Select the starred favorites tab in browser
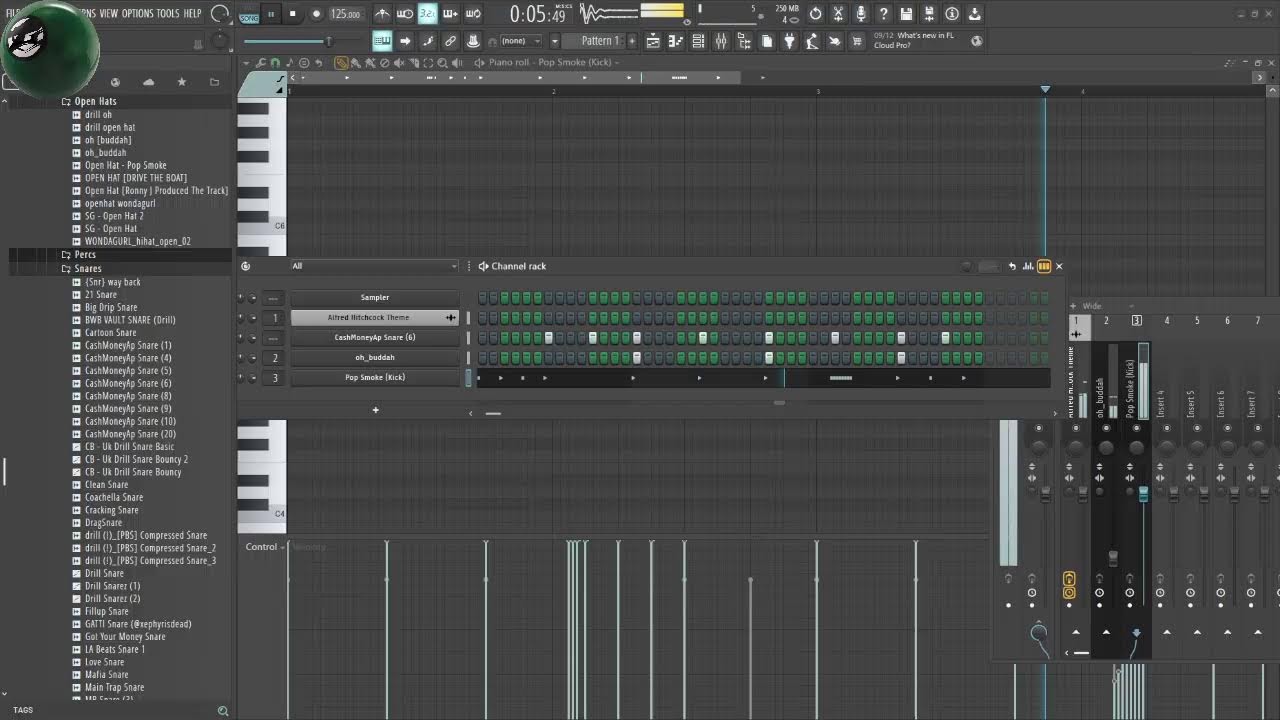 point(181,82)
